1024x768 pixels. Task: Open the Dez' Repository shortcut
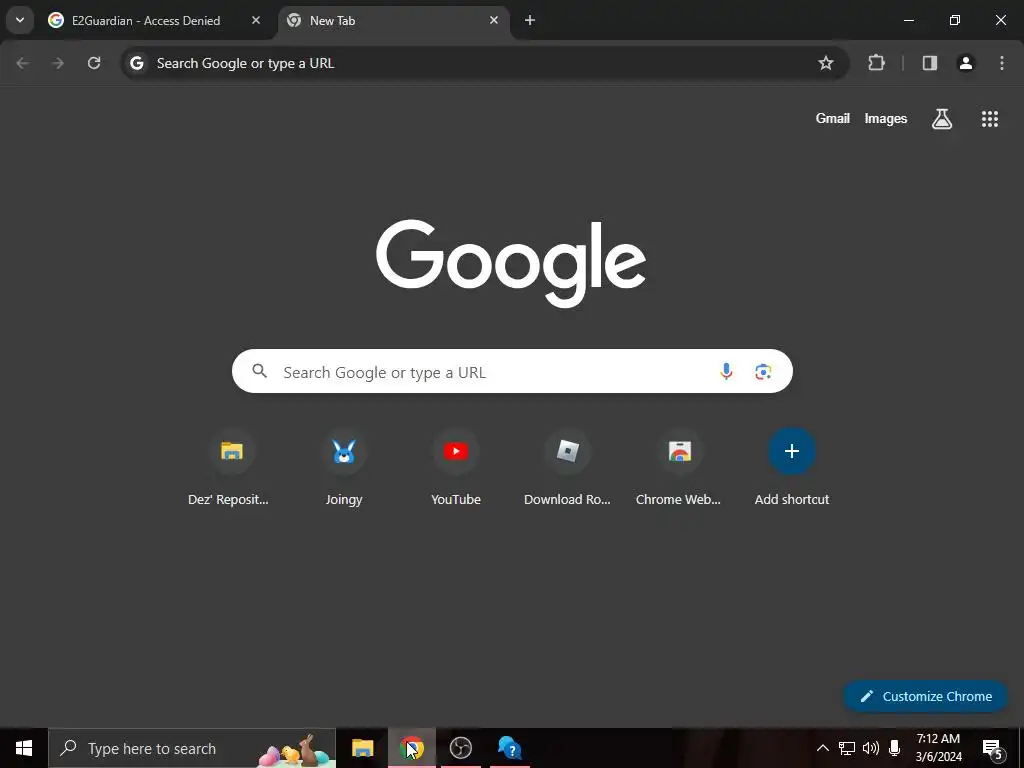(229, 469)
